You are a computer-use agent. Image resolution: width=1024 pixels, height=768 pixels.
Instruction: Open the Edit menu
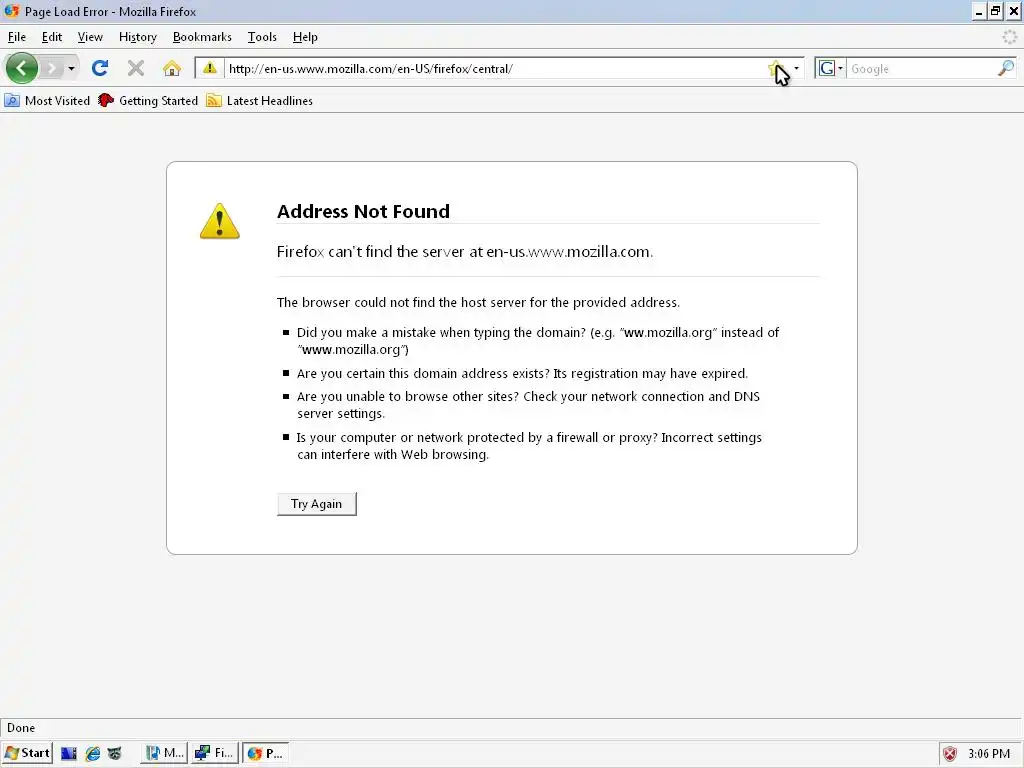point(52,37)
